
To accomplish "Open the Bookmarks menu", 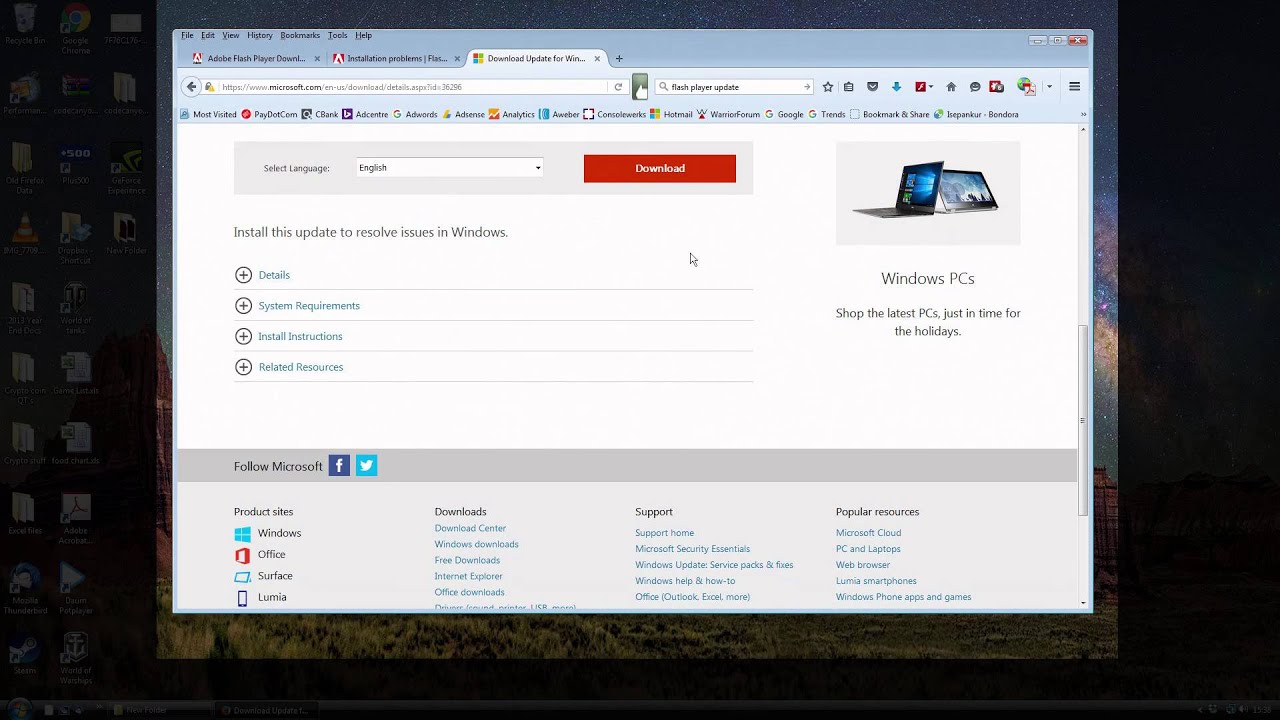I will pos(300,35).
